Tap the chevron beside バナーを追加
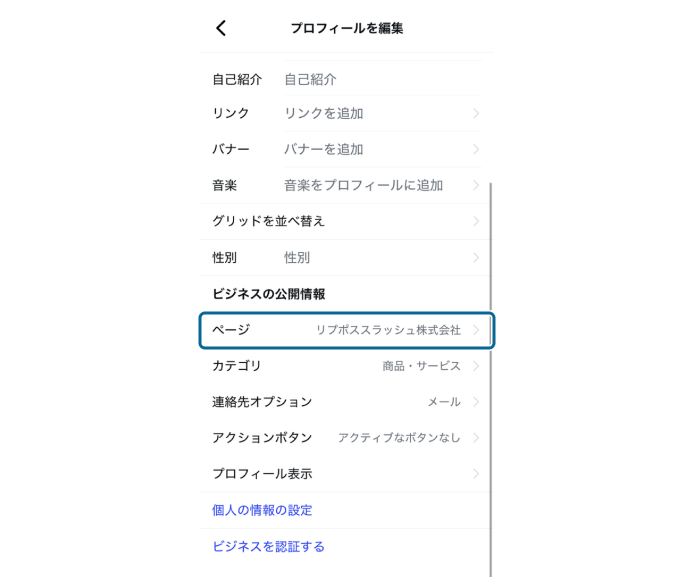680x577 pixels. coord(476,150)
